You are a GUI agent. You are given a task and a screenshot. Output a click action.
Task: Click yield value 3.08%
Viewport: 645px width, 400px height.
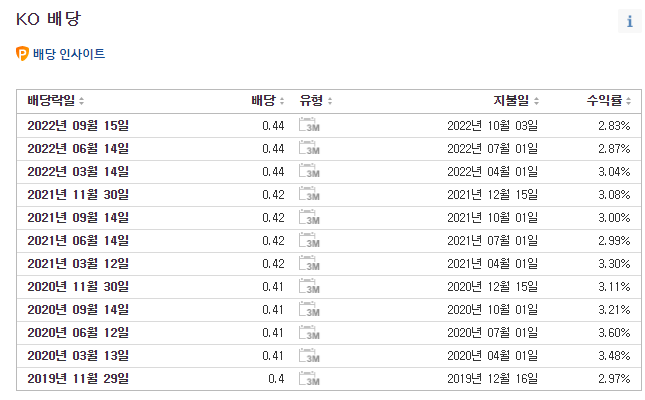click(x=614, y=195)
